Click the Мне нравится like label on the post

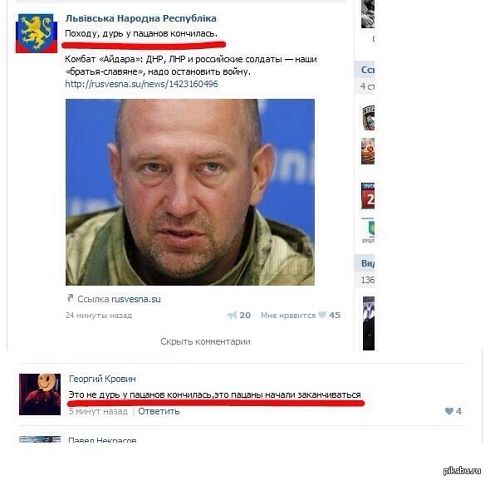tap(288, 315)
